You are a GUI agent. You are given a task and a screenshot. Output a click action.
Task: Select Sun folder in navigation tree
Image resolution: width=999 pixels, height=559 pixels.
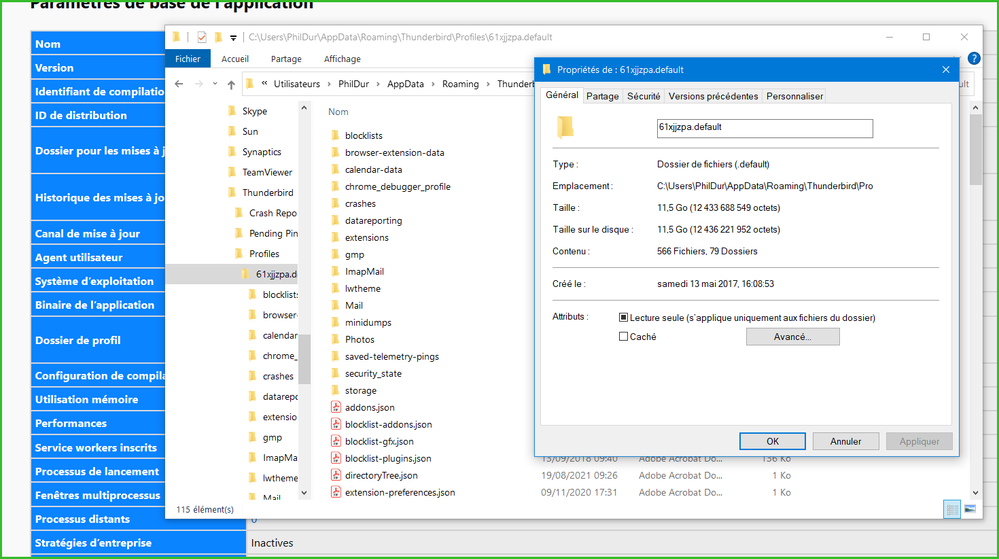(x=250, y=131)
